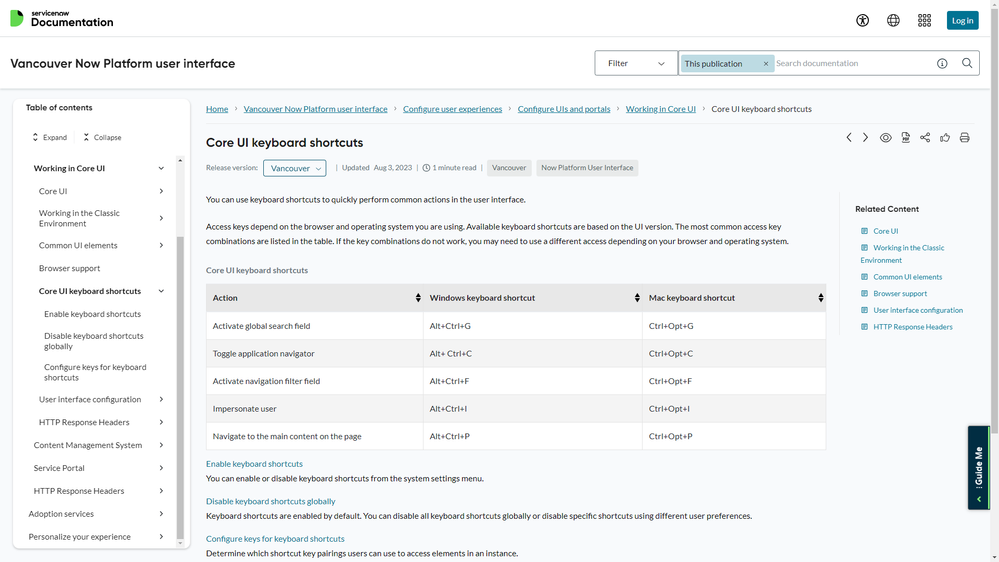999x562 pixels.
Task: Sort table by Action column
Action: click(x=418, y=298)
